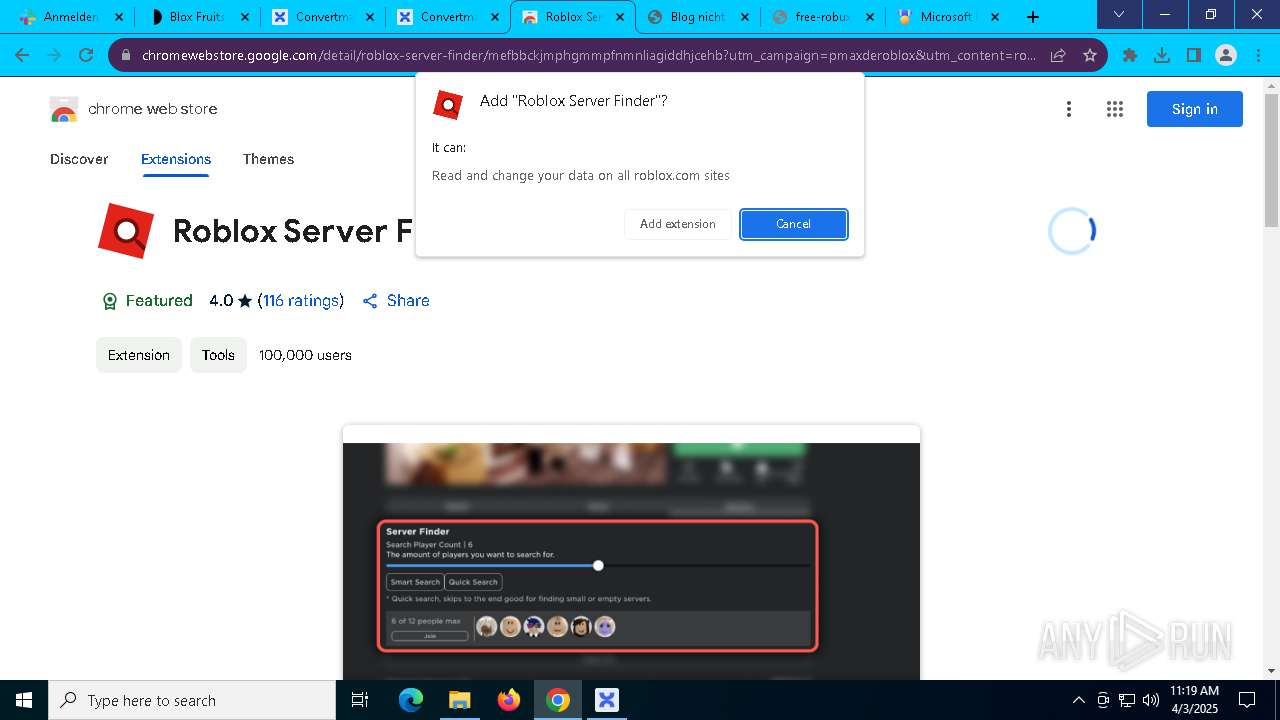
Task: Open the 116 ratings link
Action: [x=300, y=301]
